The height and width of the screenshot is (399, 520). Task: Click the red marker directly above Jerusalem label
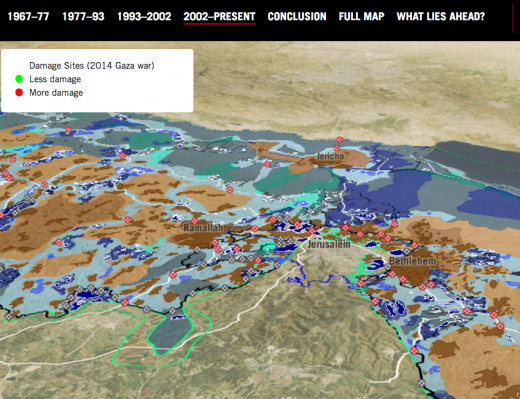(x=312, y=231)
